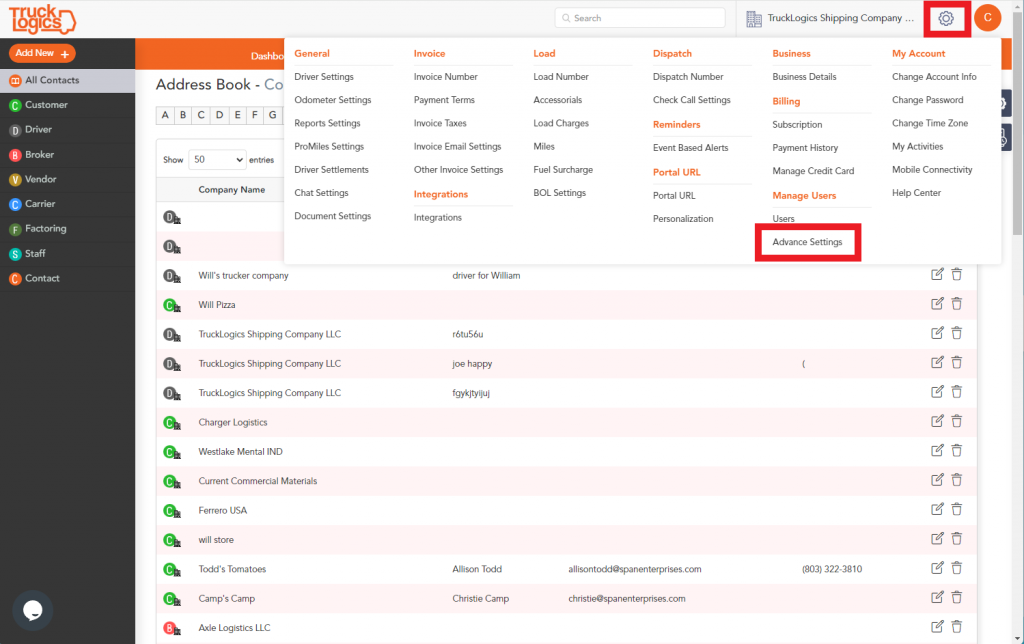Open Factoring contacts in sidebar
Viewport: 1024px width, 644px height.
[x=67, y=229]
